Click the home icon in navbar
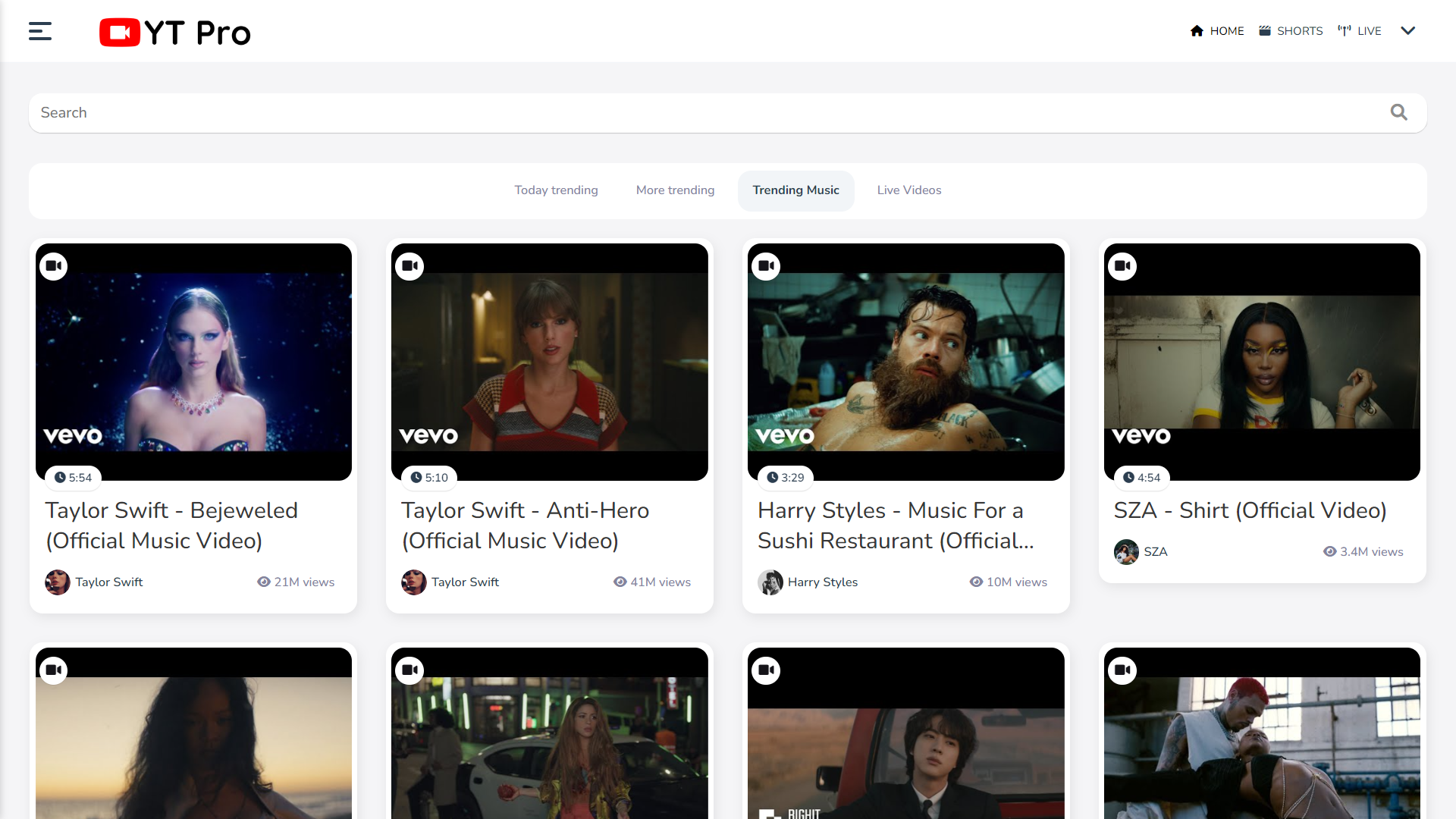 click(1197, 31)
